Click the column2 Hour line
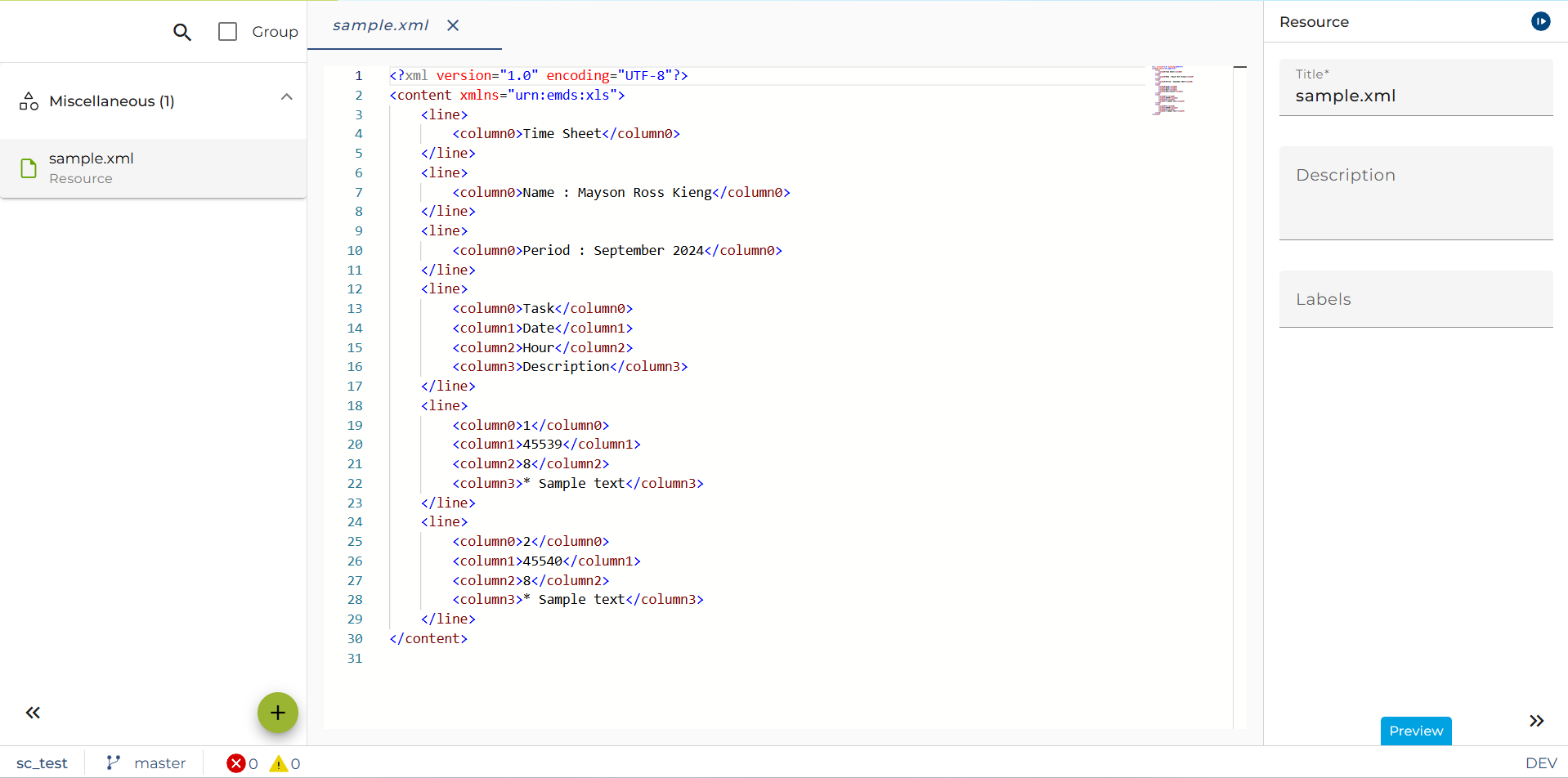The width and height of the screenshot is (1568, 778). tap(543, 347)
